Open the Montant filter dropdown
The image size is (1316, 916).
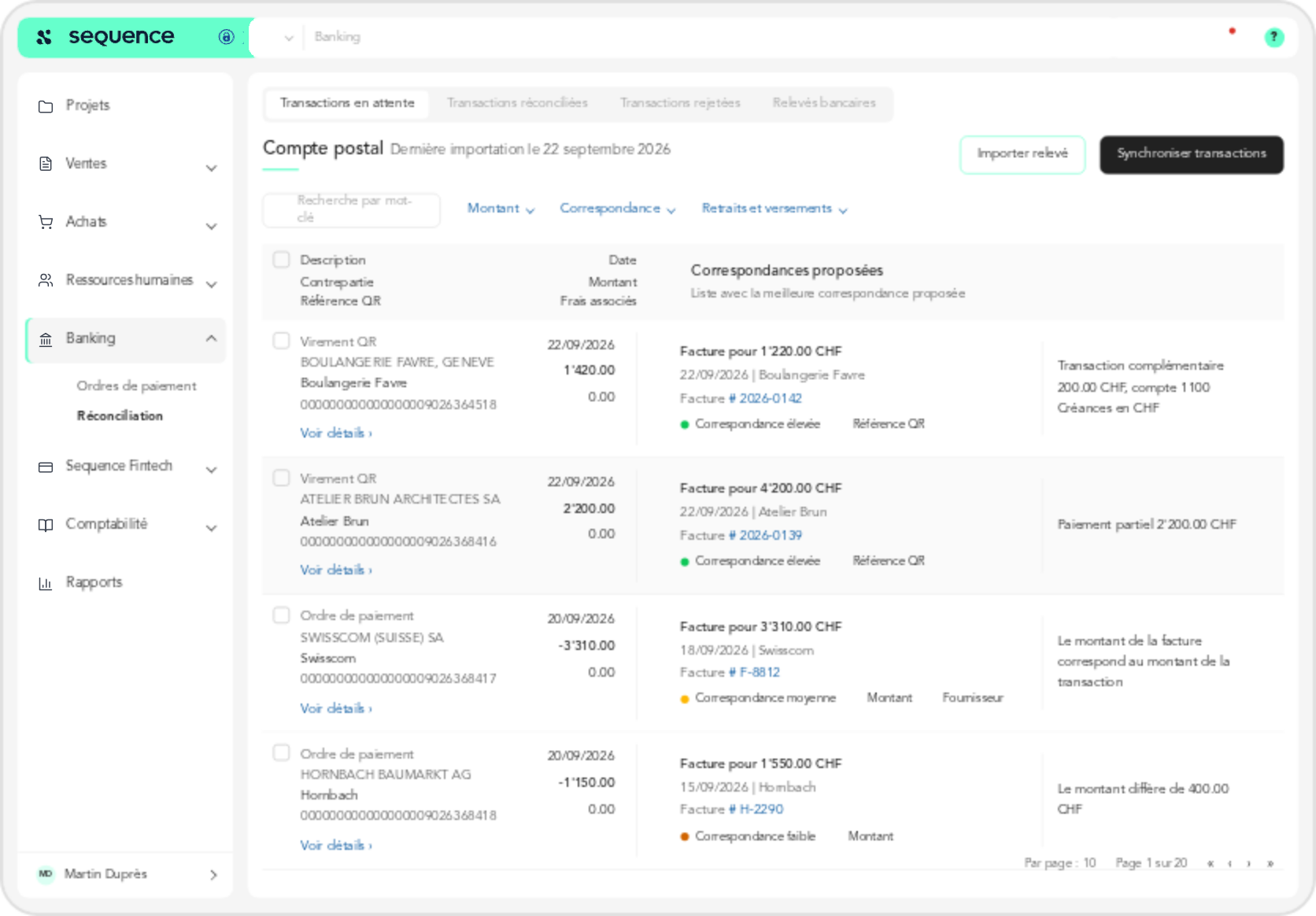coord(501,209)
